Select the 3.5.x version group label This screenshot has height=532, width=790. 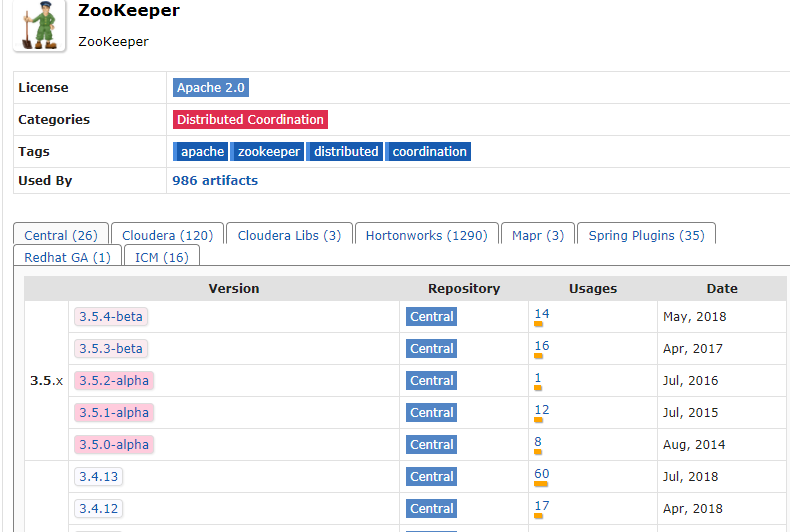[x=46, y=380]
